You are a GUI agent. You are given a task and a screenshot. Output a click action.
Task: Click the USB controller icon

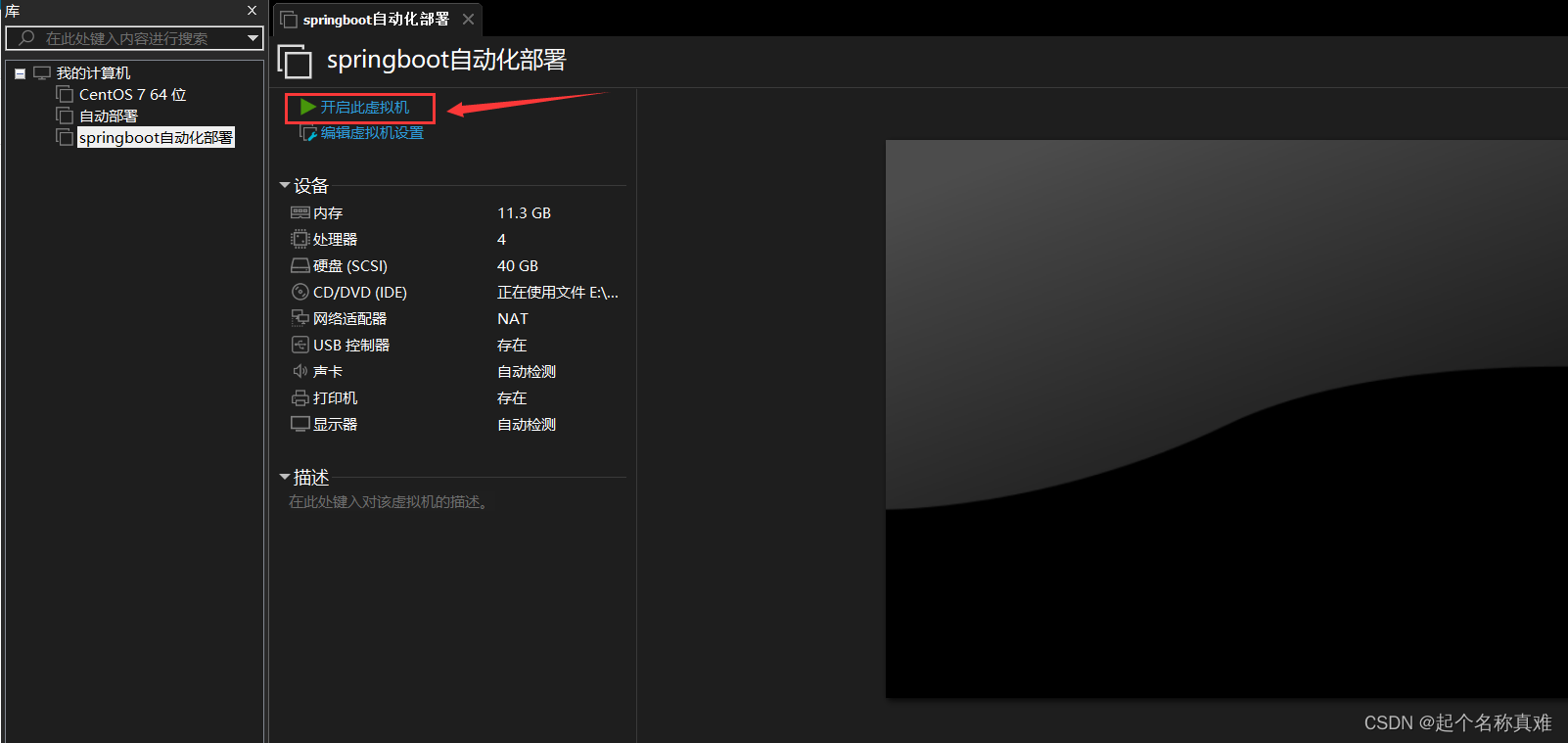point(300,345)
